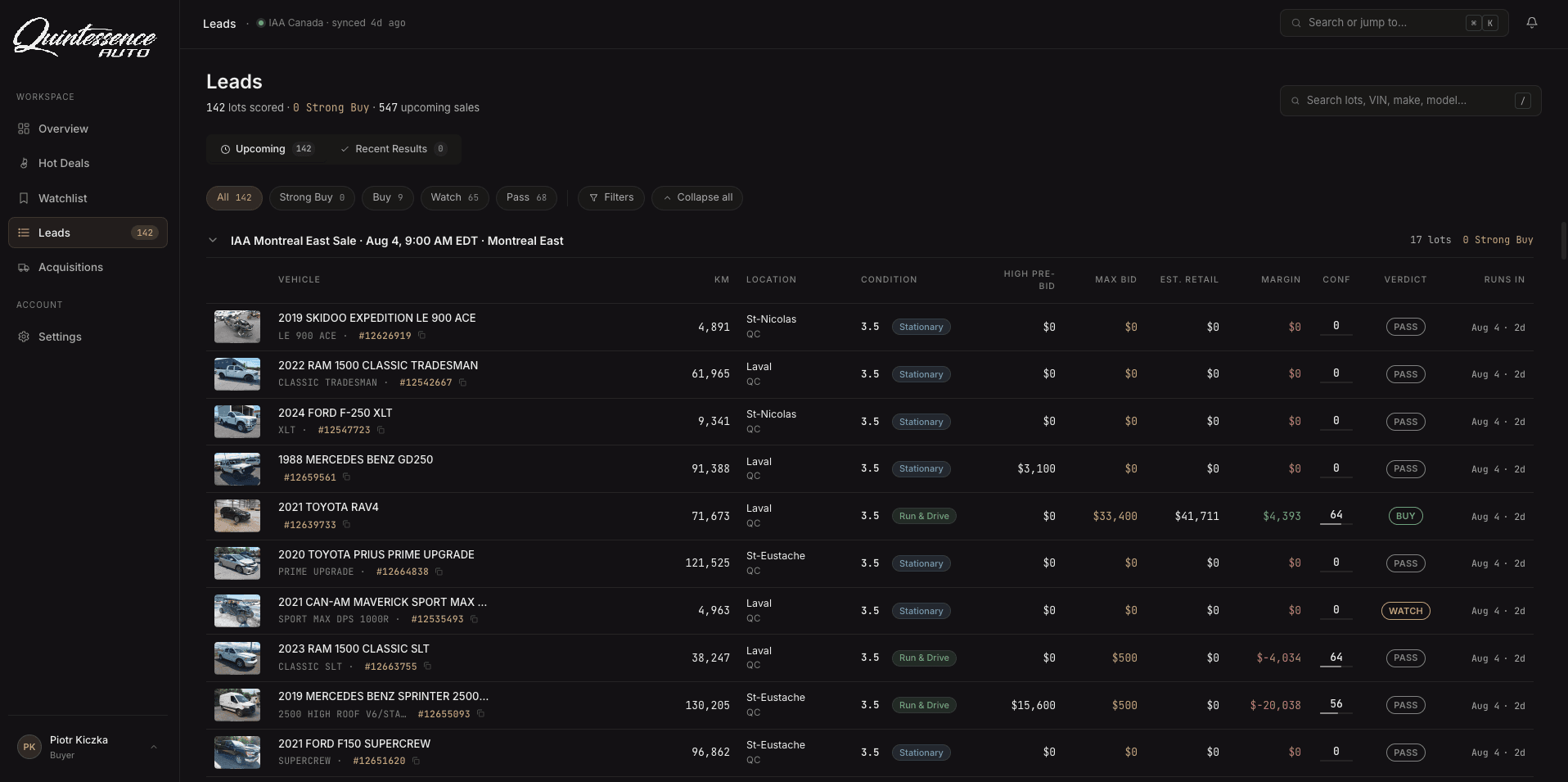This screenshot has height=782, width=1568.
Task: Click the 2021 CAN-AM MAVERICK SPORT MAX title
Action: pyautogui.click(x=382, y=602)
